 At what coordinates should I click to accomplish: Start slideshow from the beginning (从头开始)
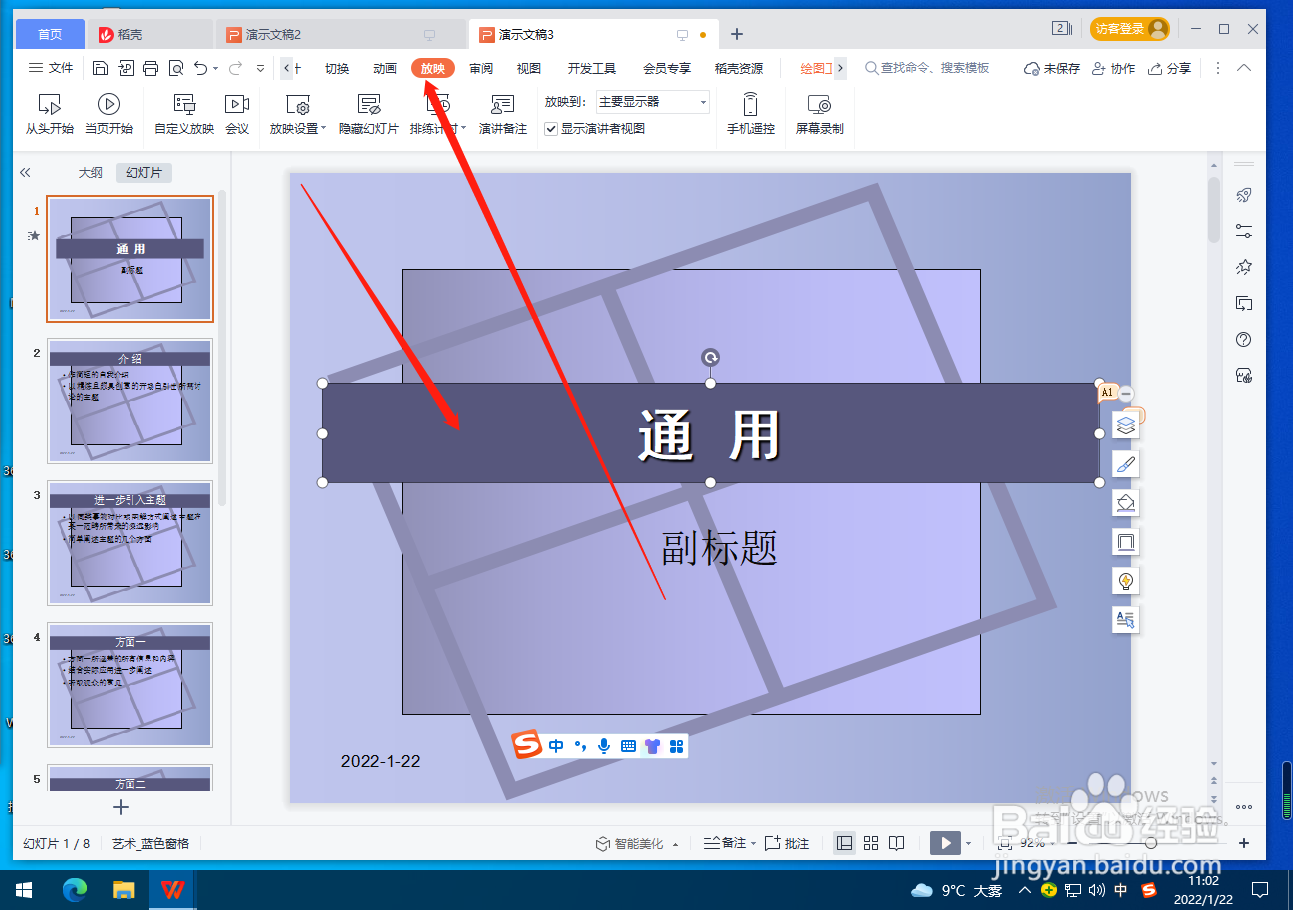point(50,114)
